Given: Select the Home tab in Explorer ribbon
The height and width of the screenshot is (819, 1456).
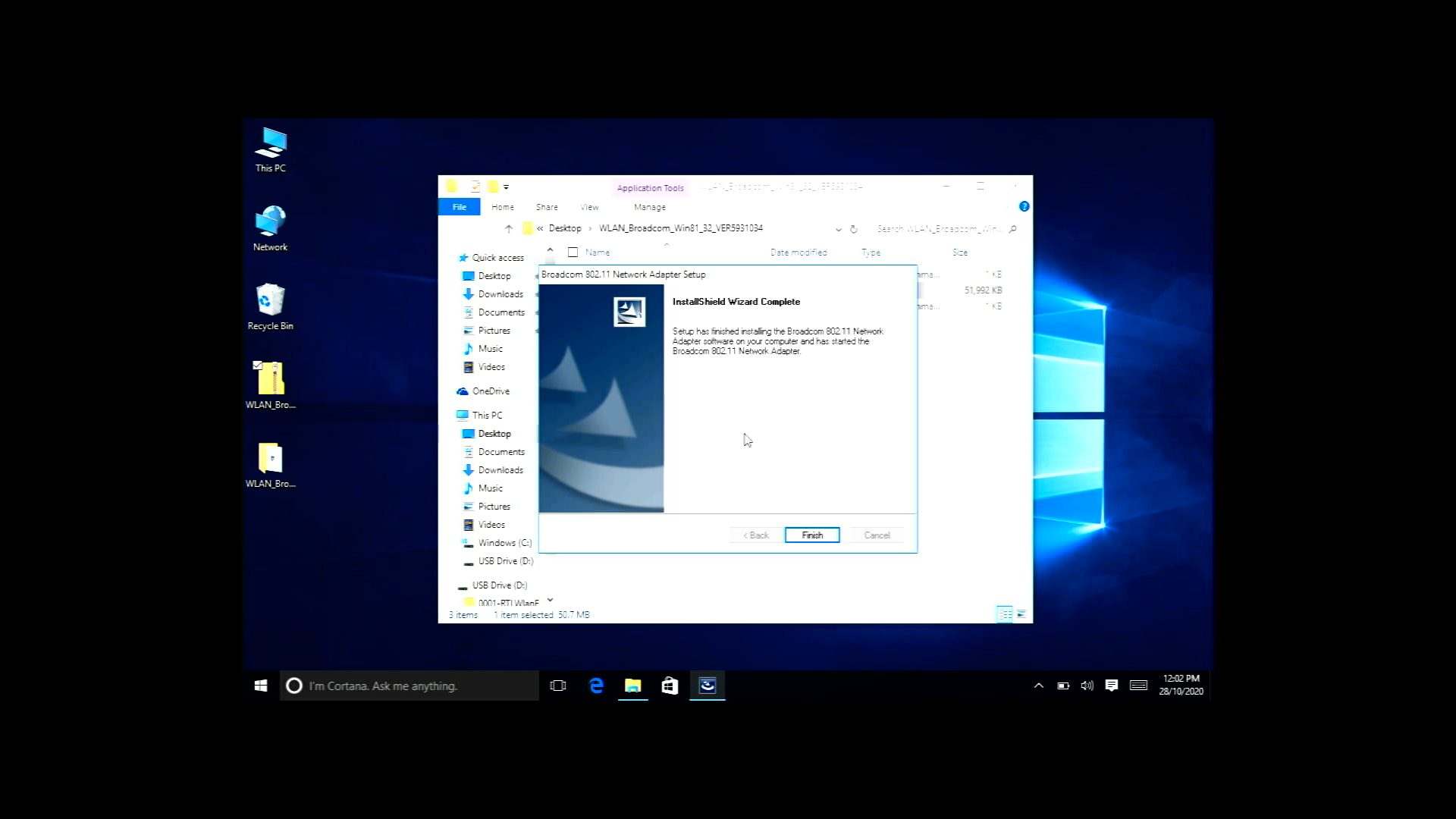Looking at the screenshot, I should (502, 206).
